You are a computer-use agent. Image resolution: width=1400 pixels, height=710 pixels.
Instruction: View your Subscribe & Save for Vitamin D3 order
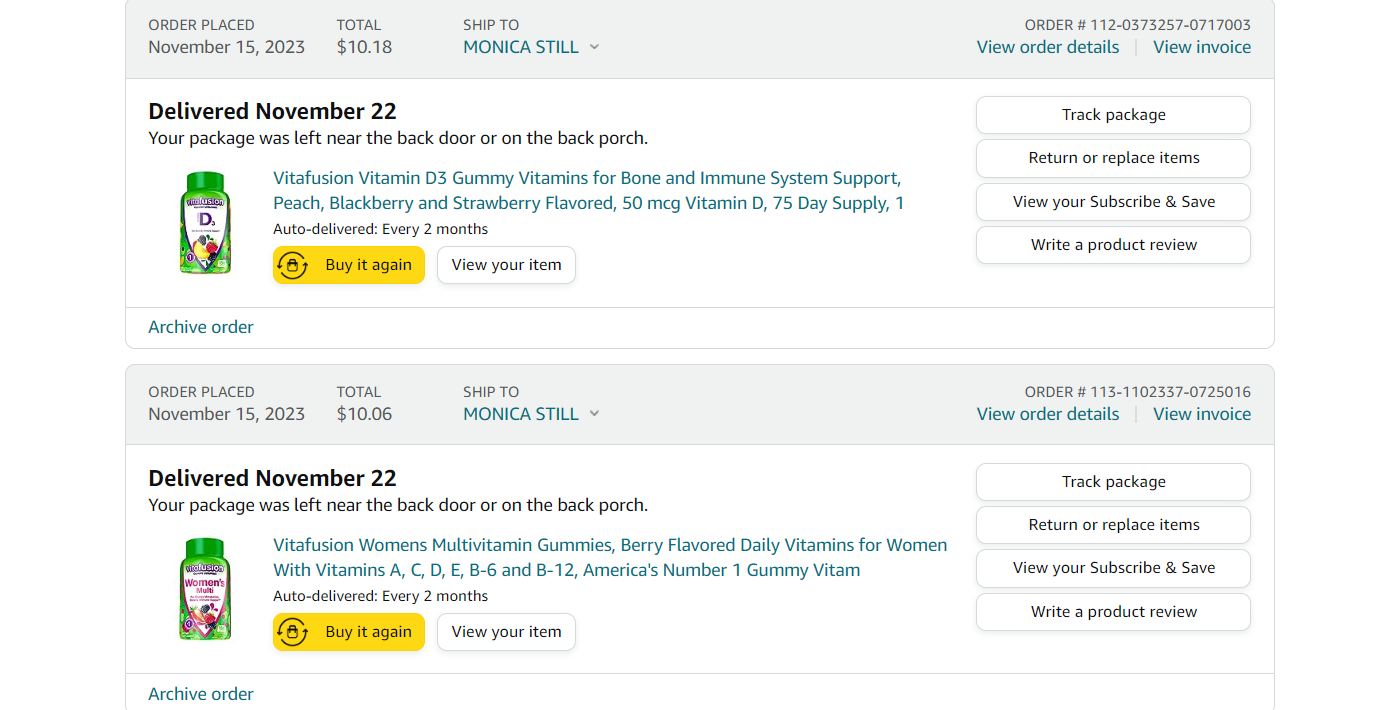point(1113,202)
